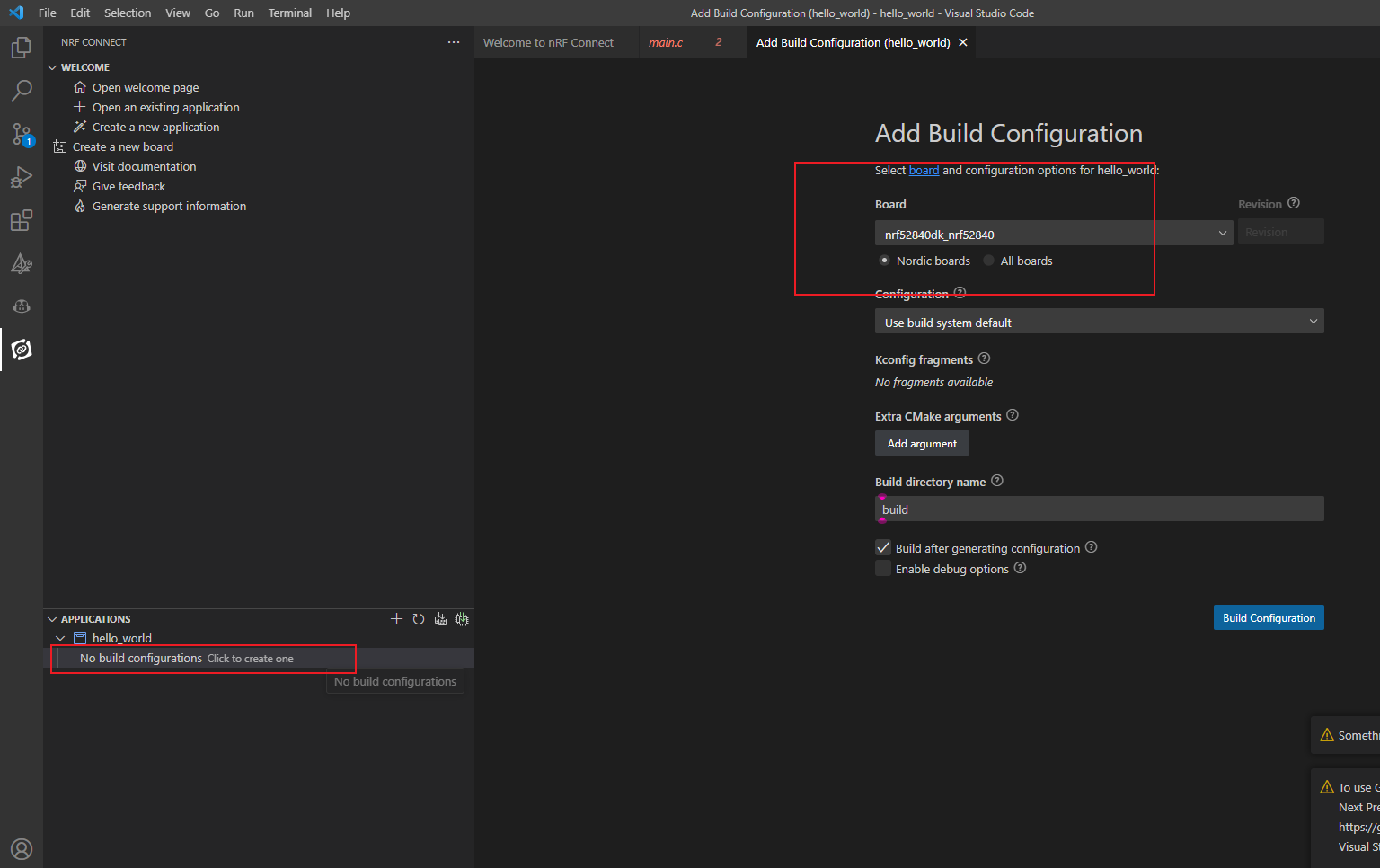Select the Nordic boards radio button

(x=884, y=261)
